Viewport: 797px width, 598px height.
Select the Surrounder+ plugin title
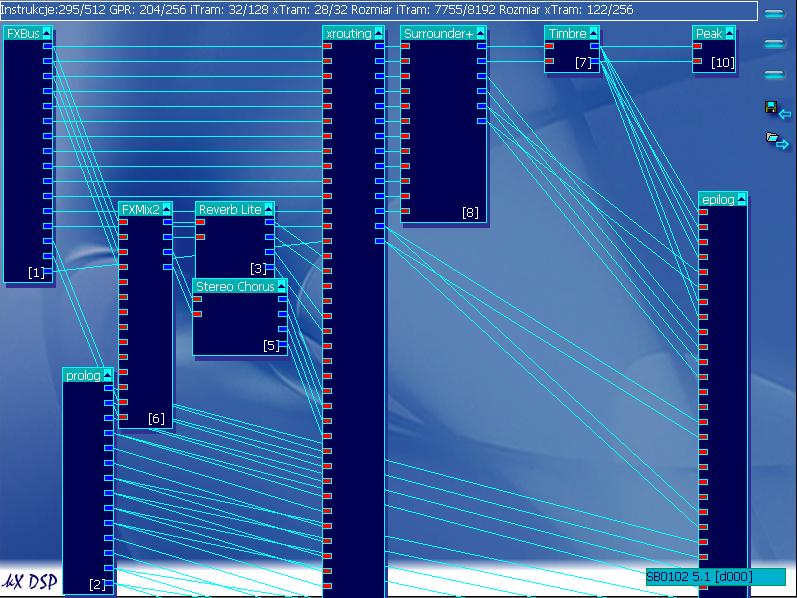click(438, 34)
